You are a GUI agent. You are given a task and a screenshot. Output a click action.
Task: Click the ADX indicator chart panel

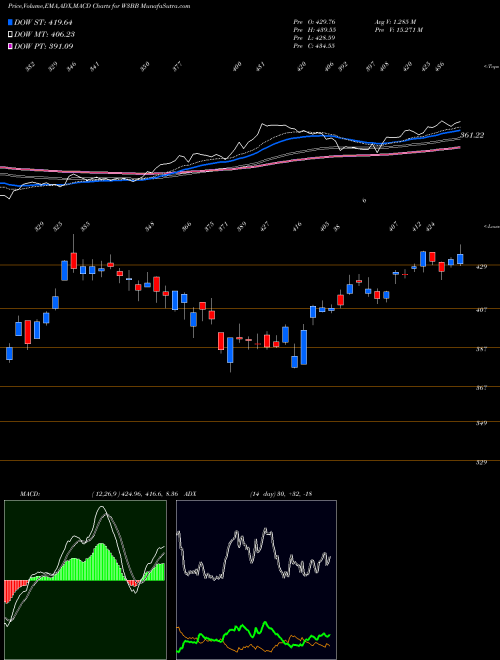click(256, 580)
